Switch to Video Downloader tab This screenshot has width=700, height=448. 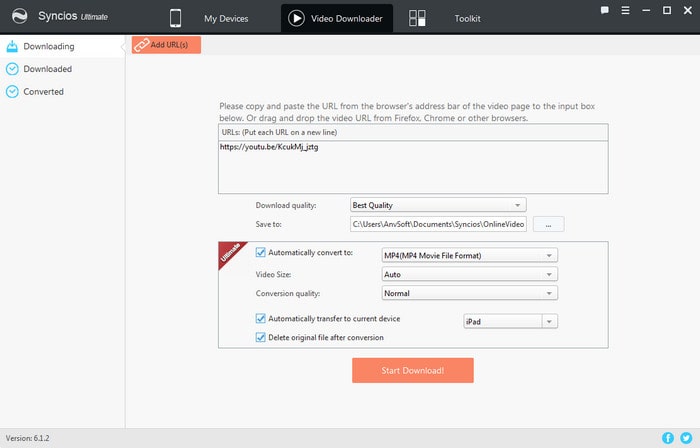pyautogui.click(x=337, y=18)
